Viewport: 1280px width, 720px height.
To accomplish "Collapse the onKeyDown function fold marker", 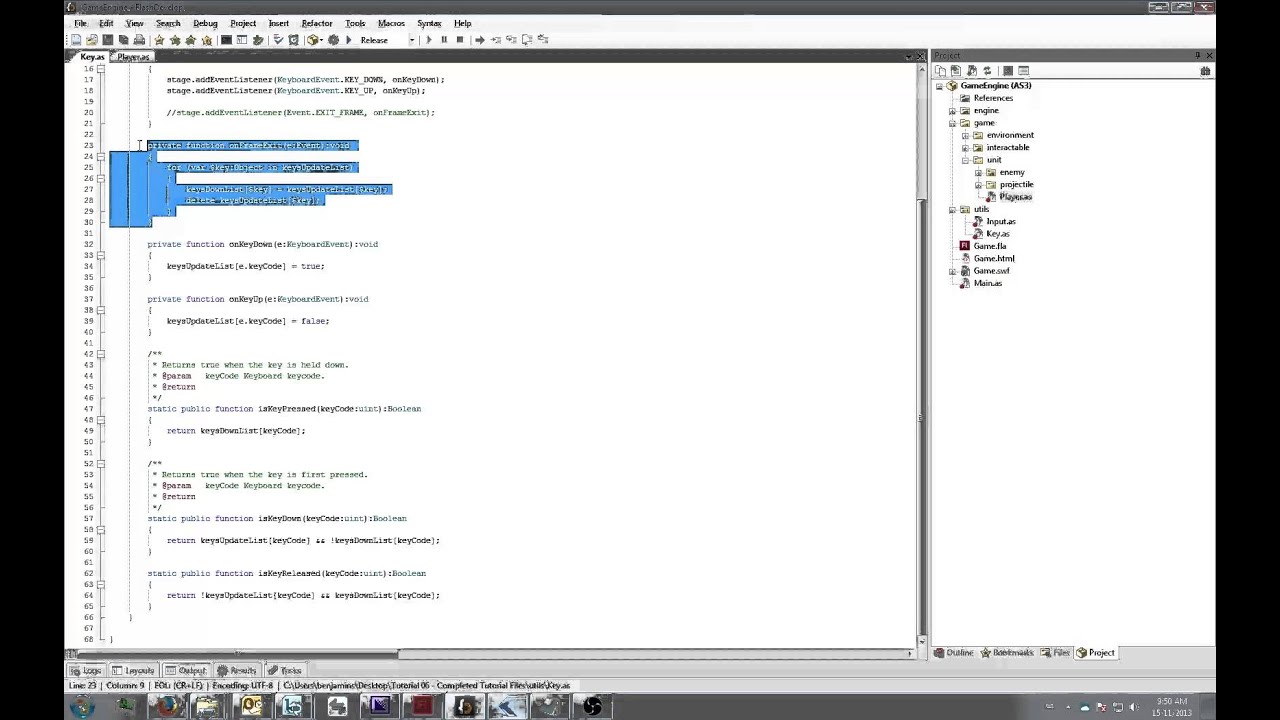I will [x=101, y=255].
